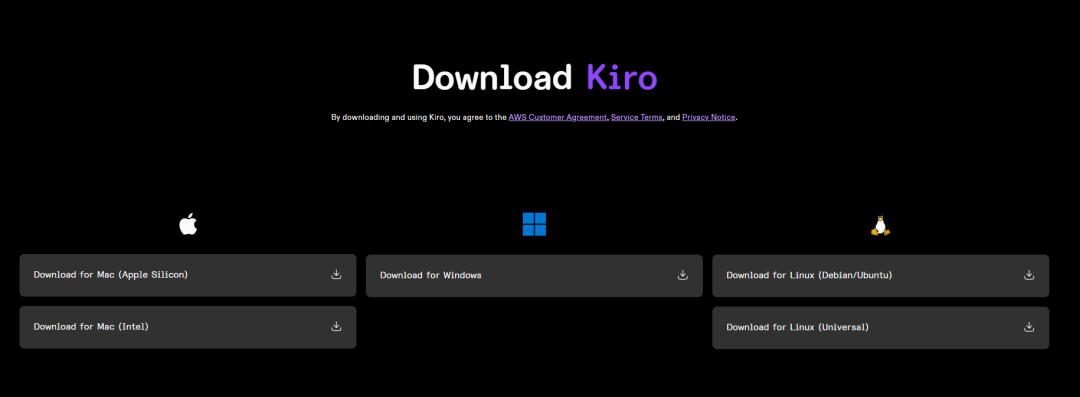1080x397 pixels.
Task: Click the Apple logo icon
Action: pos(188,224)
